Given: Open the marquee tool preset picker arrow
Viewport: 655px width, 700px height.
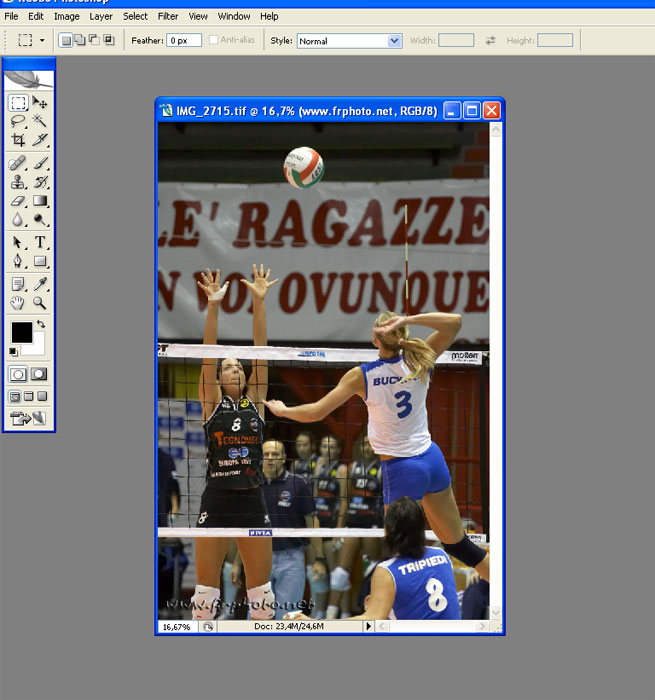Looking at the screenshot, I should click(x=42, y=41).
